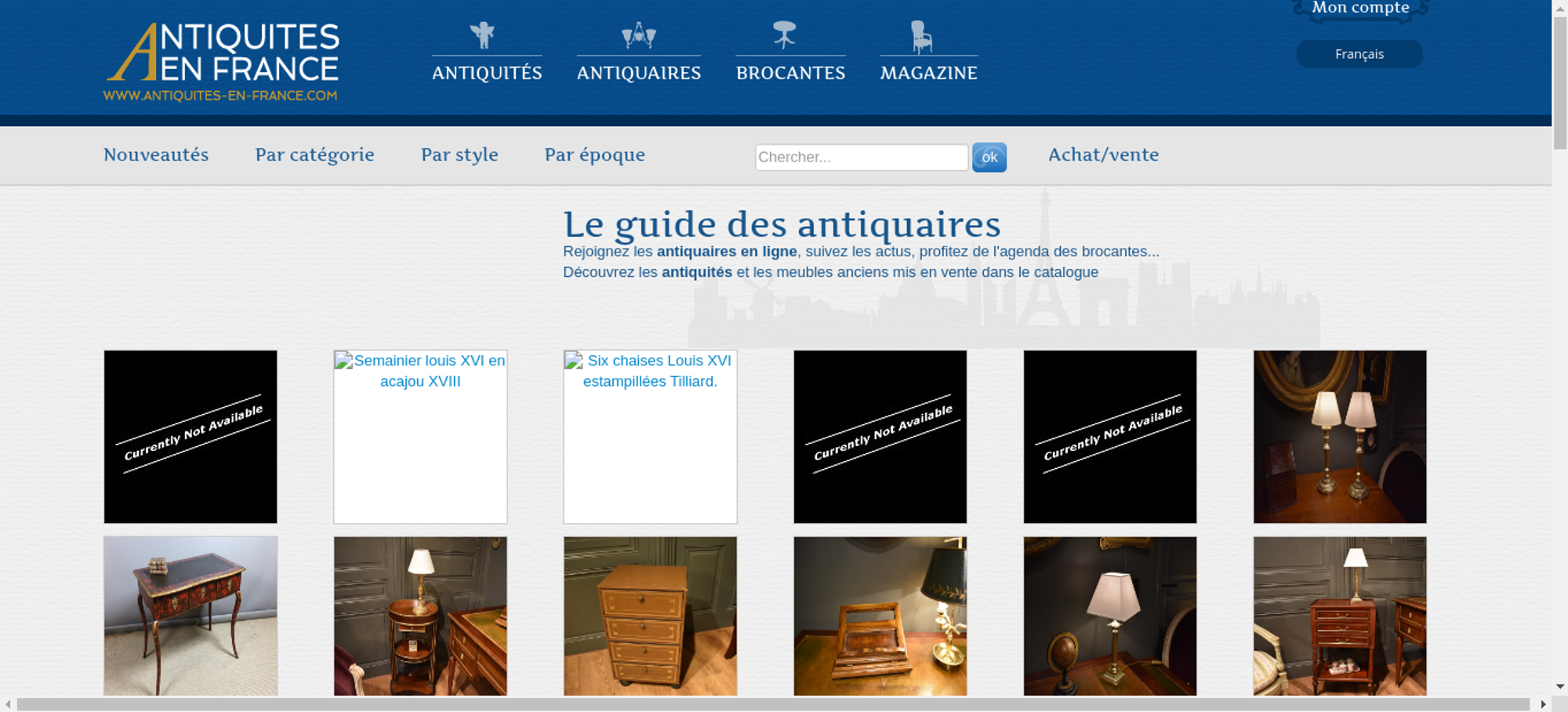The height and width of the screenshot is (712, 1568).
Task: Expand the Par époque menu
Action: 594,154
